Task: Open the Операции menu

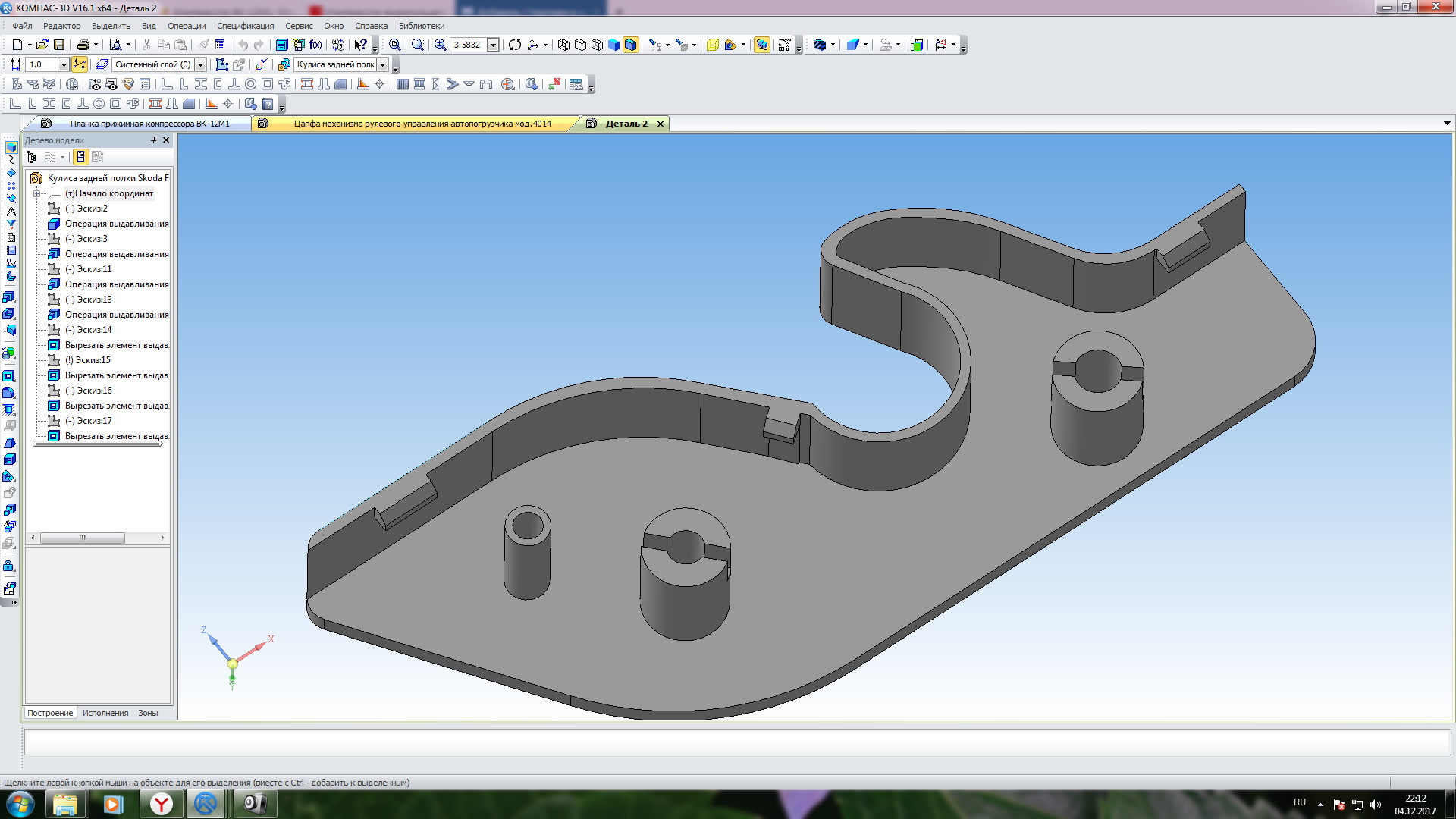Action: [x=187, y=26]
